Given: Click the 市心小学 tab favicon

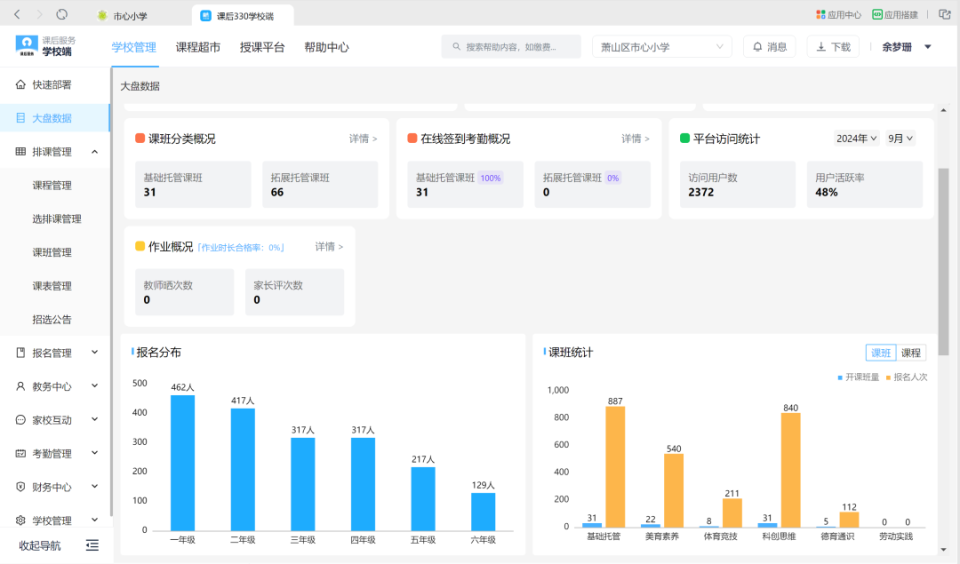Looking at the screenshot, I should [102, 15].
